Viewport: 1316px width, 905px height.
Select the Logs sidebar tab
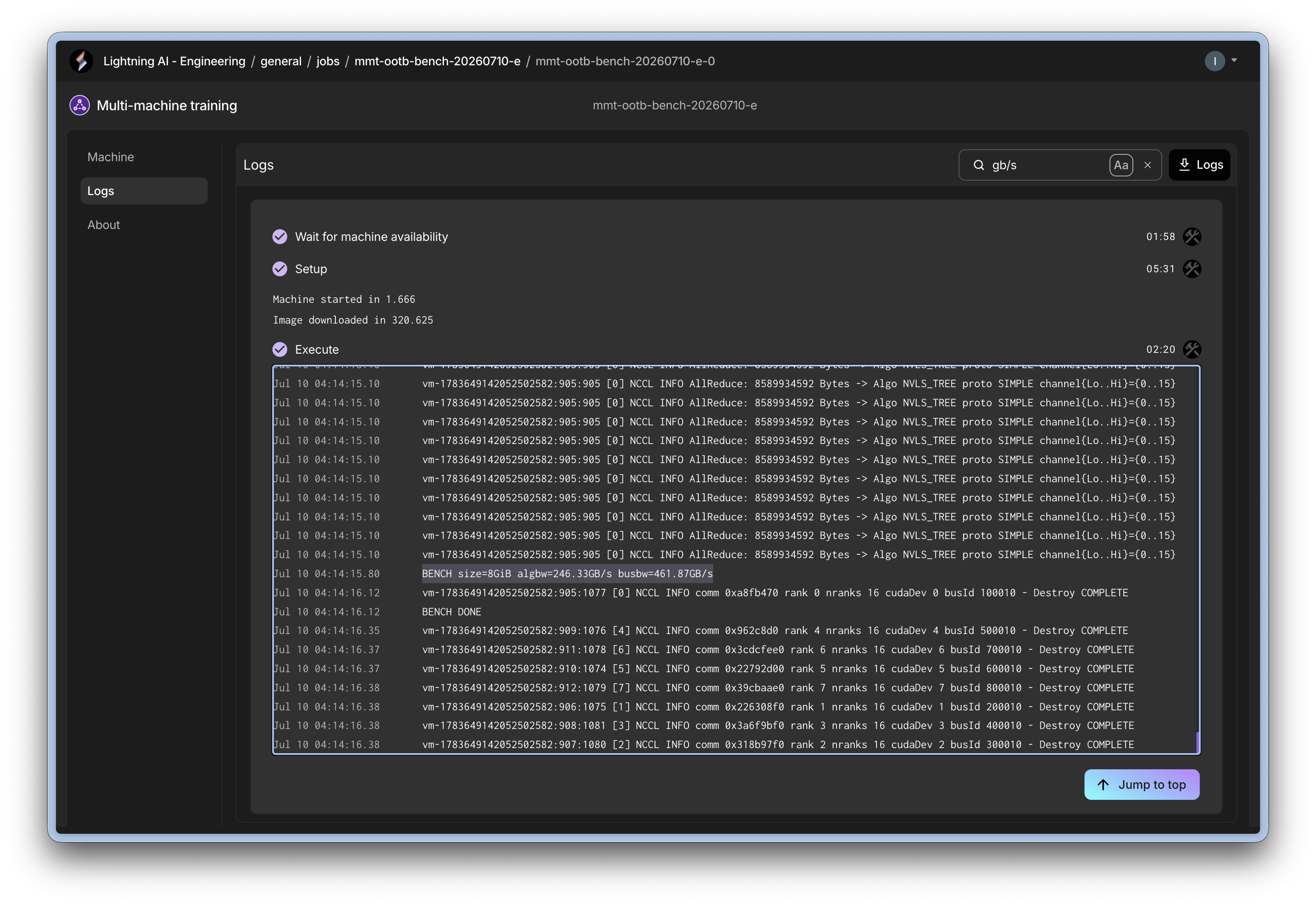pos(144,191)
